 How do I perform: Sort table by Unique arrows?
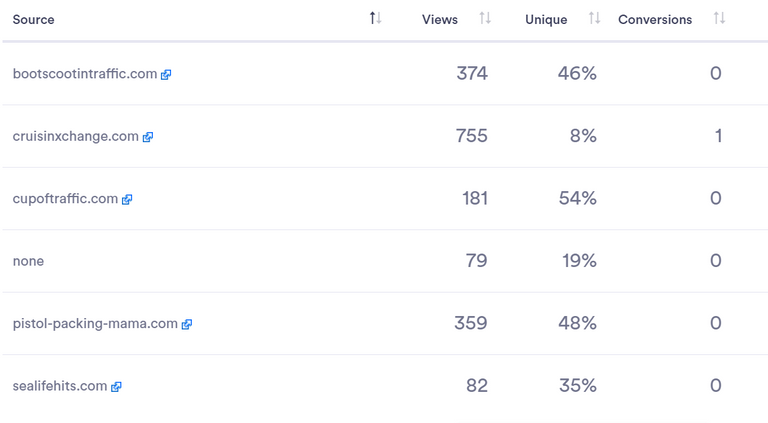594,19
